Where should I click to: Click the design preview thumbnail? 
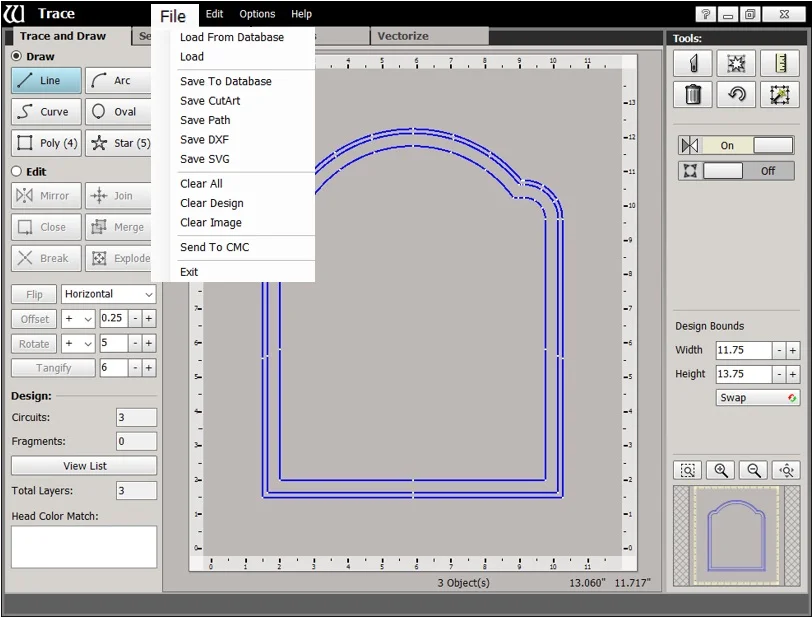(736, 536)
